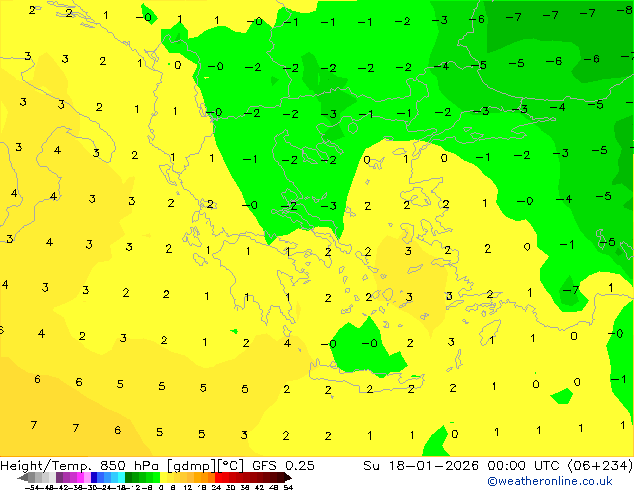The image size is (634, 490).
Task: Click the cyan swatch in the legend bar
Action: [x=121, y=477]
